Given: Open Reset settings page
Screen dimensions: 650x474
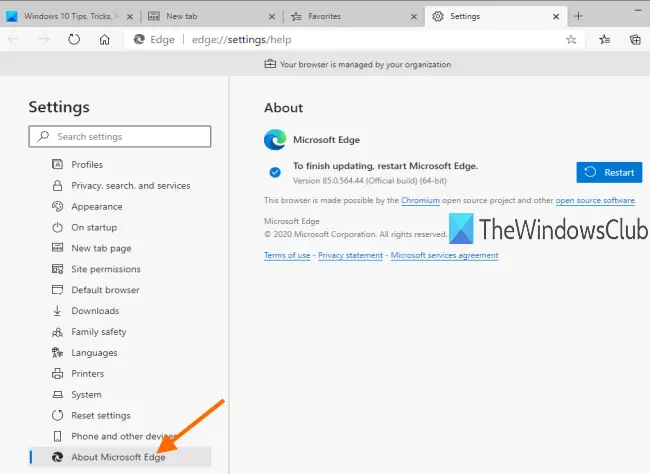Looking at the screenshot, I should 120,415.
